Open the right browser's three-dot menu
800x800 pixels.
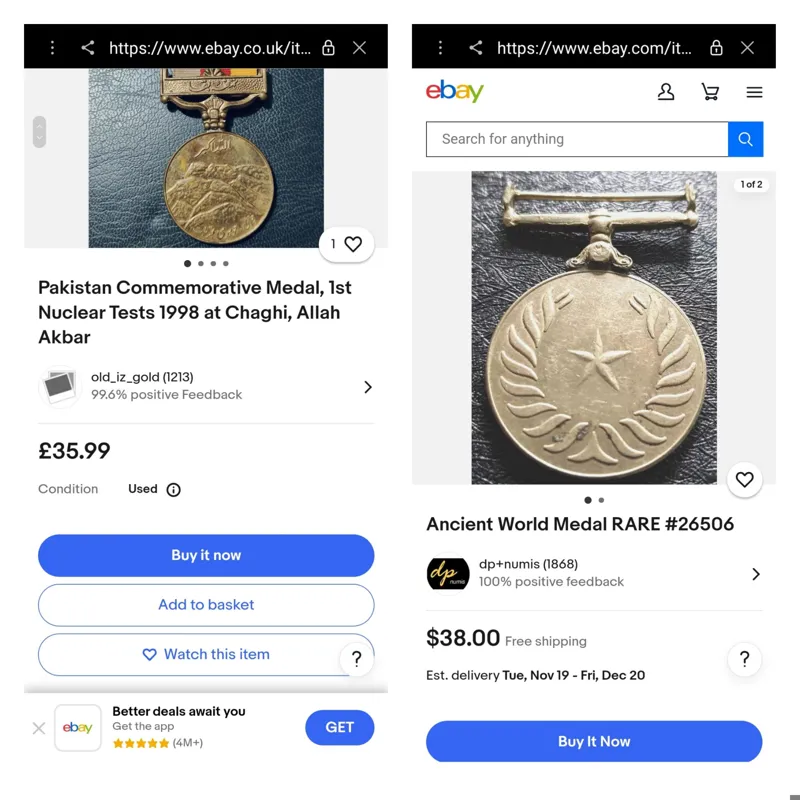[x=440, y=47]
